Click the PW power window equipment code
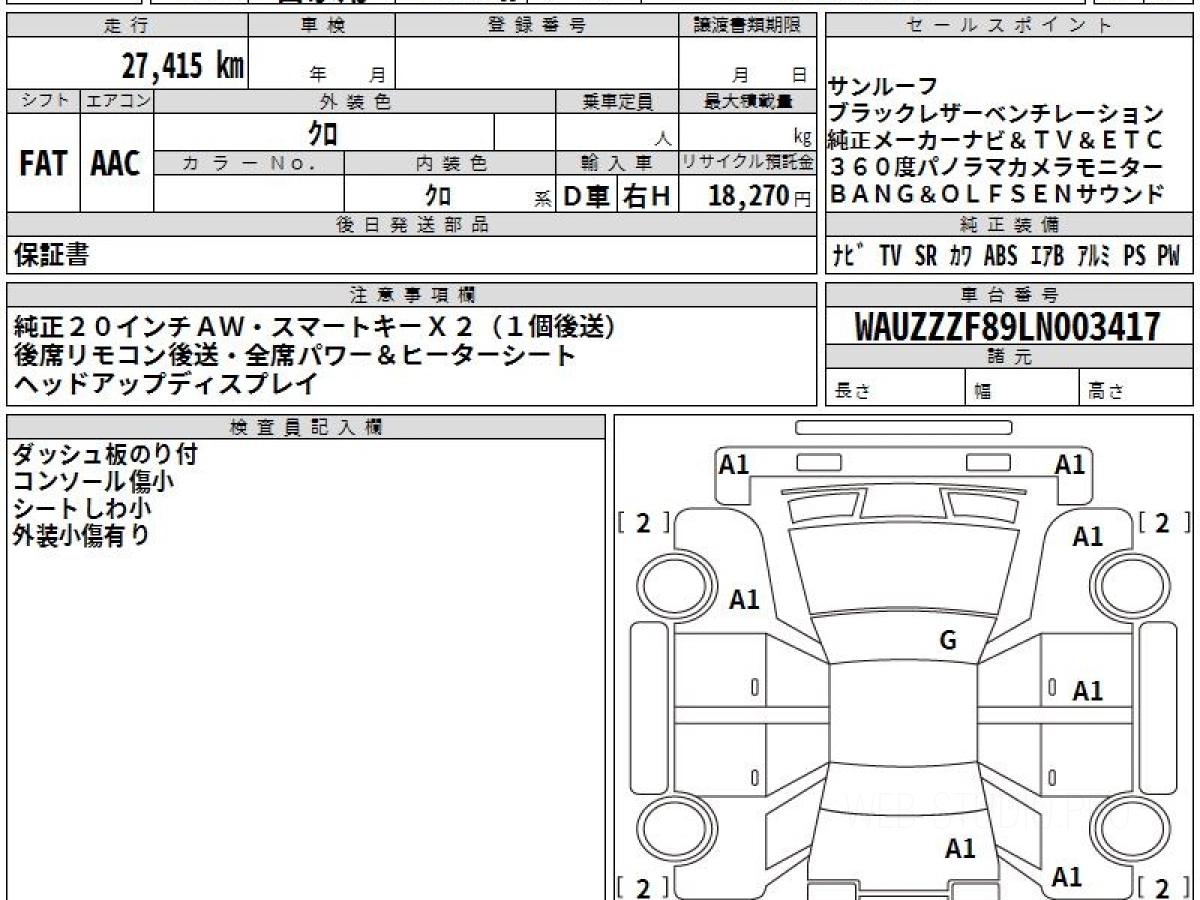The width and height of the screenshot is (1200, 900). pos(1167,256)
